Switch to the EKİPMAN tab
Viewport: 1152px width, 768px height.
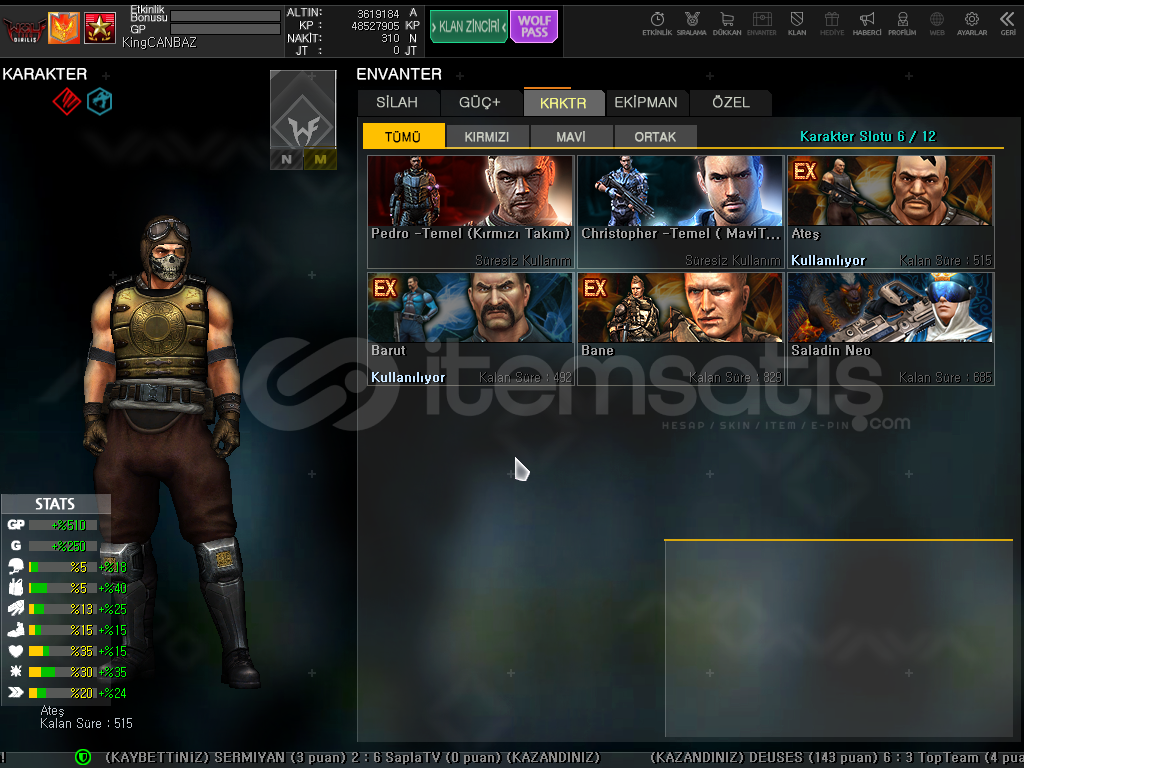point(647,103)
